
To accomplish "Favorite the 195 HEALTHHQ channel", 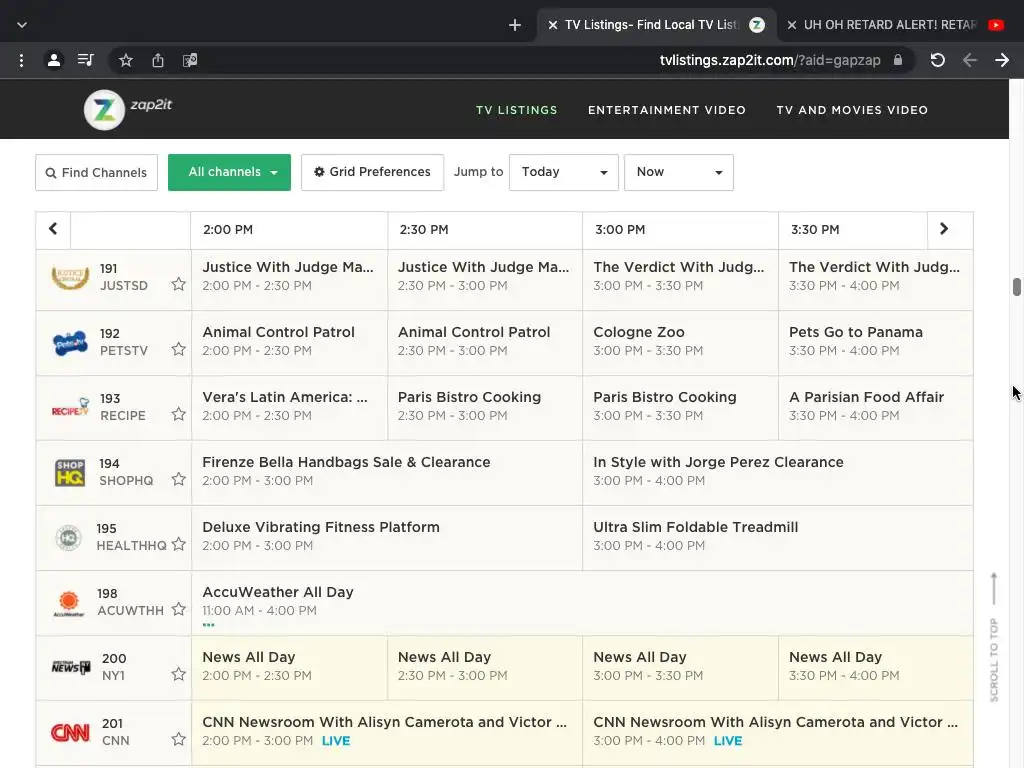I will click(178, 545).
